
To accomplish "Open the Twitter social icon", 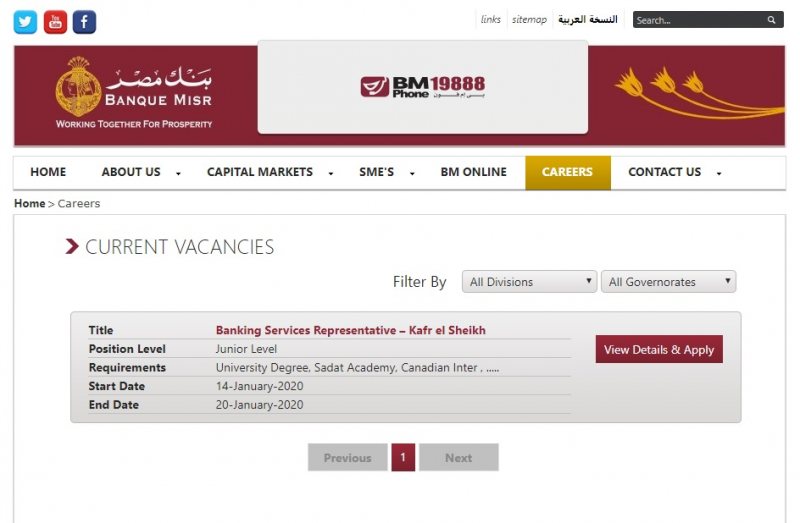I will click(x=25, y=22).
